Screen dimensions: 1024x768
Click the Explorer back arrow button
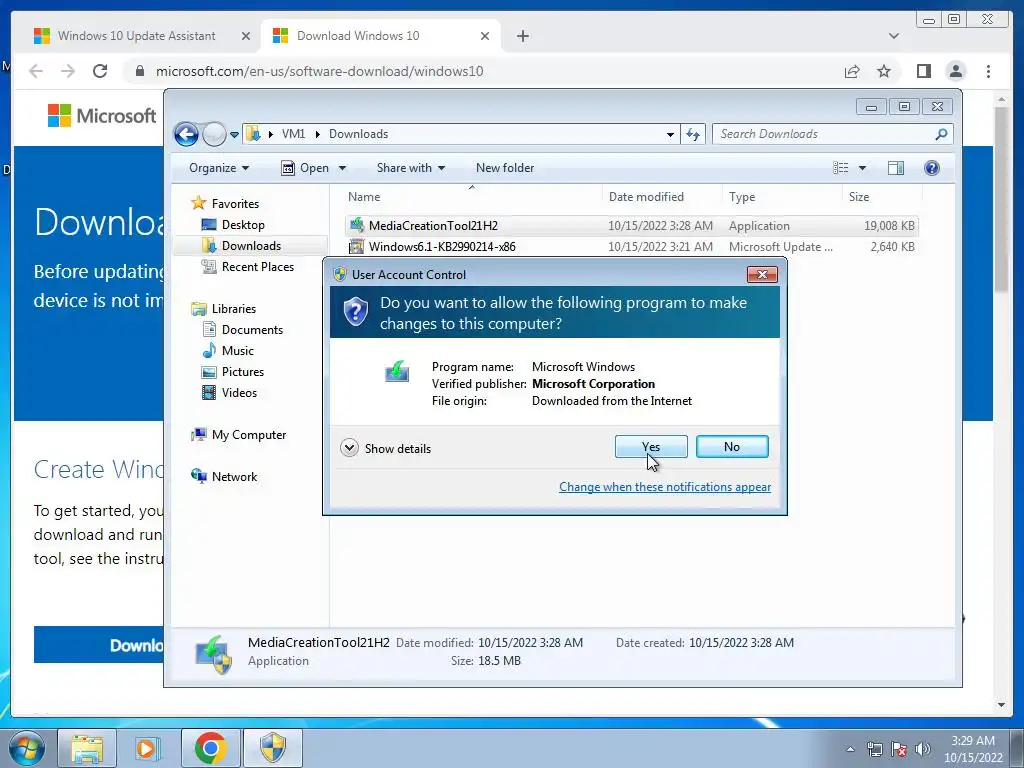point(186,135)
